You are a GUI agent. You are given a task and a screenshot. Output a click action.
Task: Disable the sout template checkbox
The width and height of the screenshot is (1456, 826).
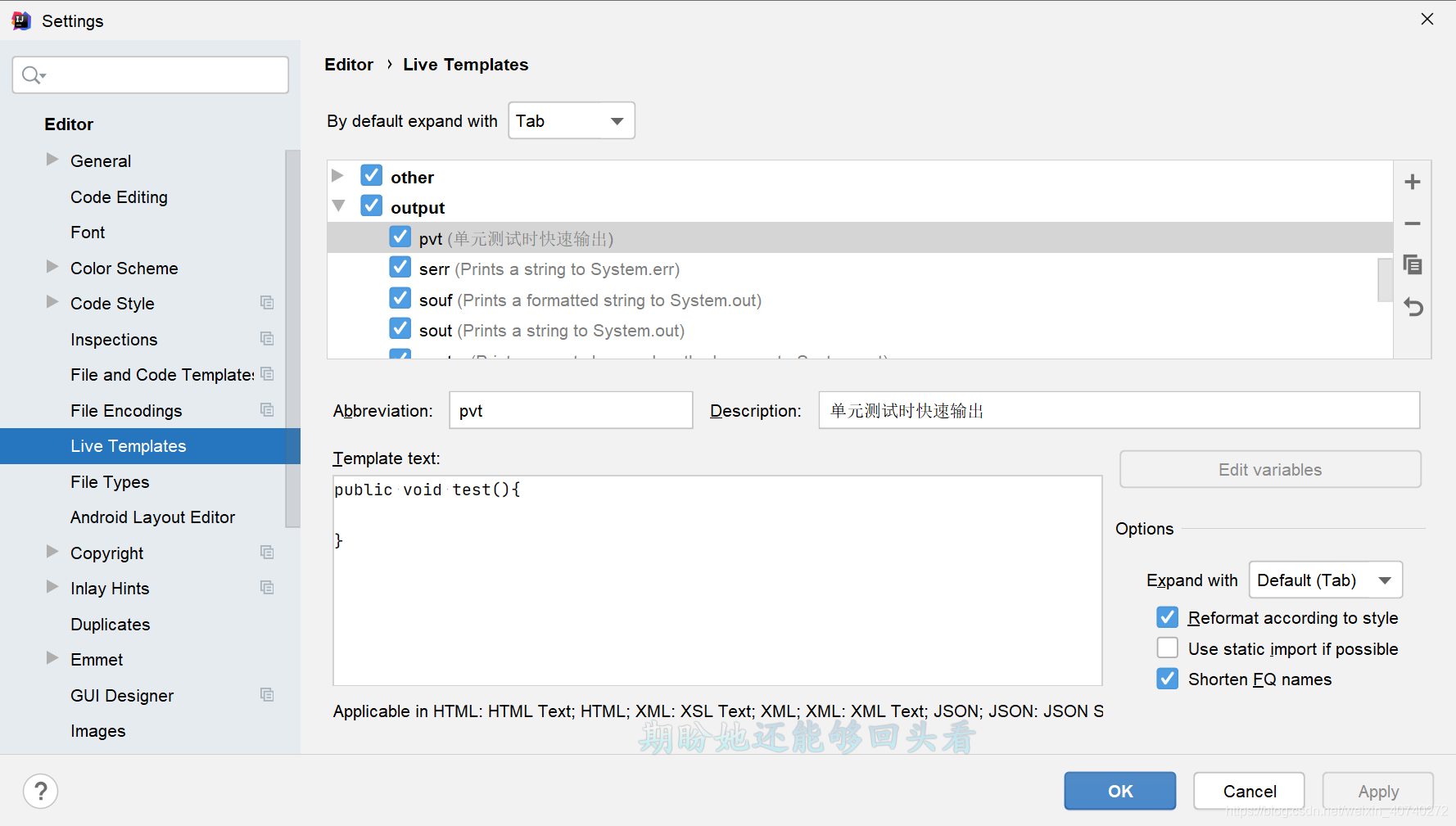pyautogui.click(x=400, y=328)
